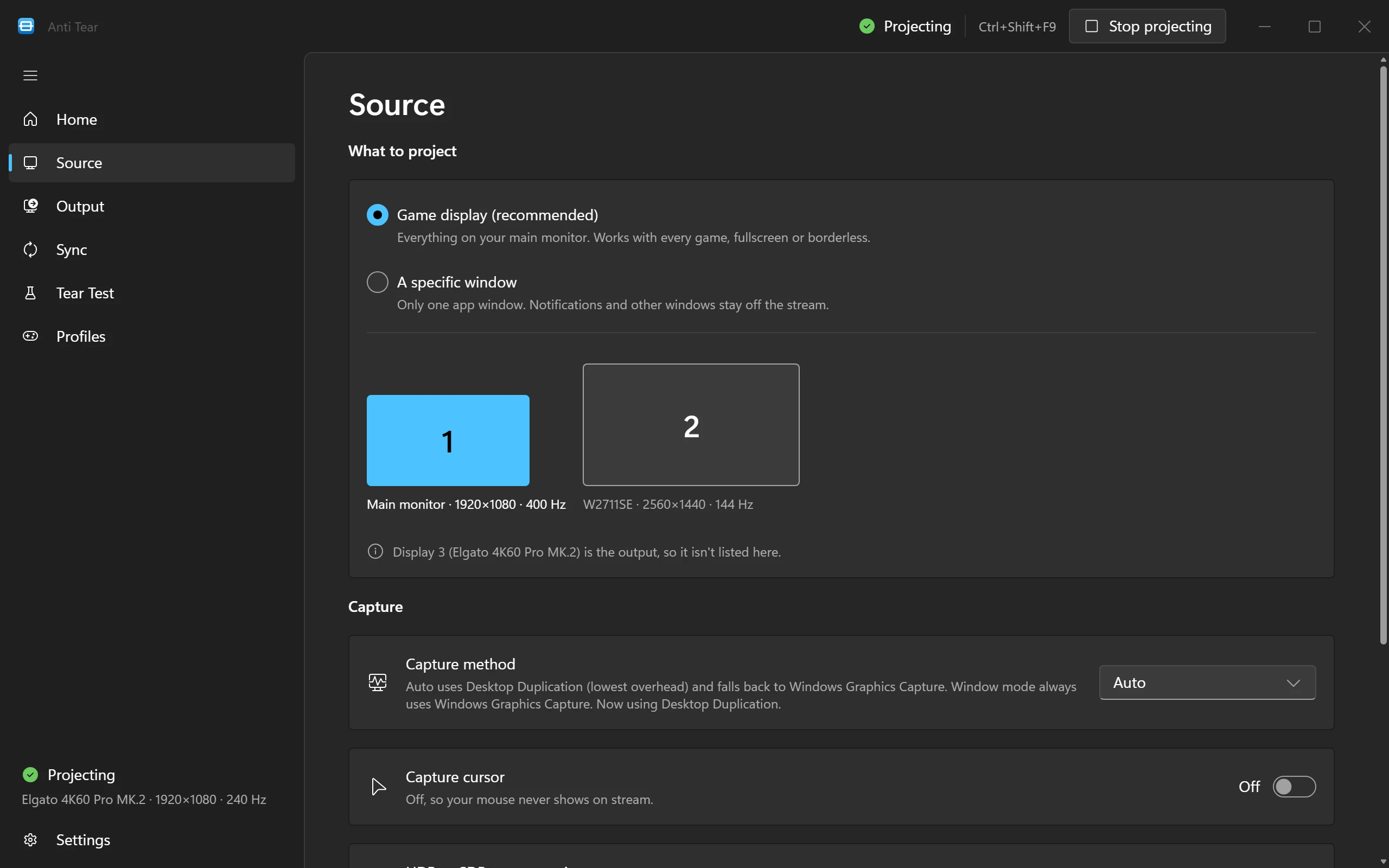
Task: Click the Stop projecting button
Action: pos(1147,26)
